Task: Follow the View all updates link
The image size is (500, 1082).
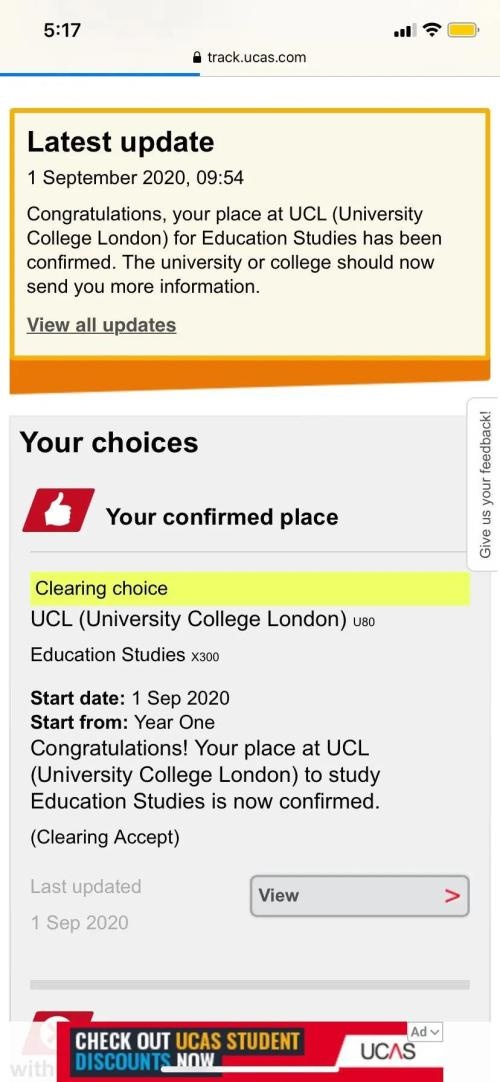Action: pos(101,325)
